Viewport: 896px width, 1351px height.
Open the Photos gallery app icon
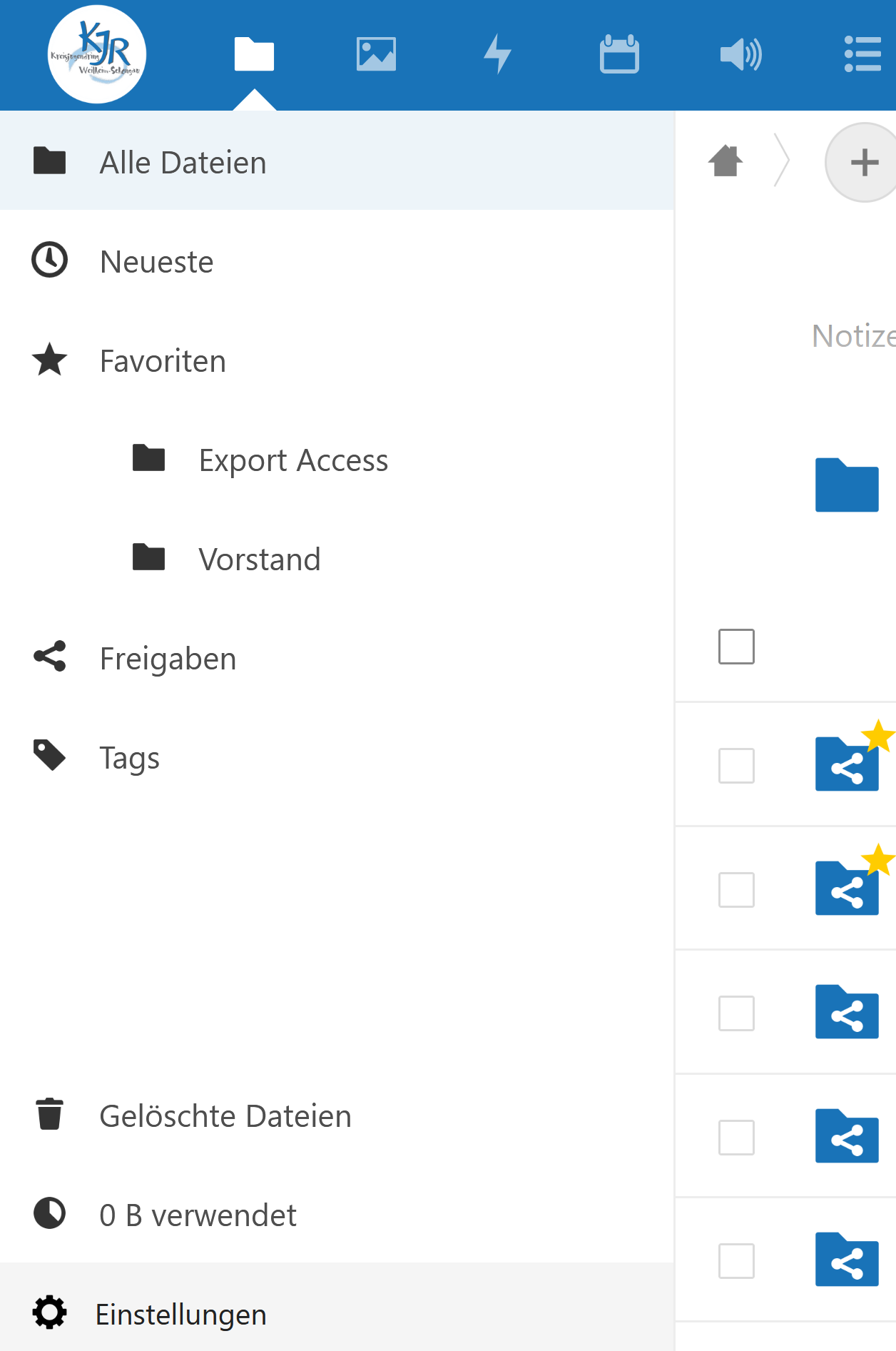376,54
